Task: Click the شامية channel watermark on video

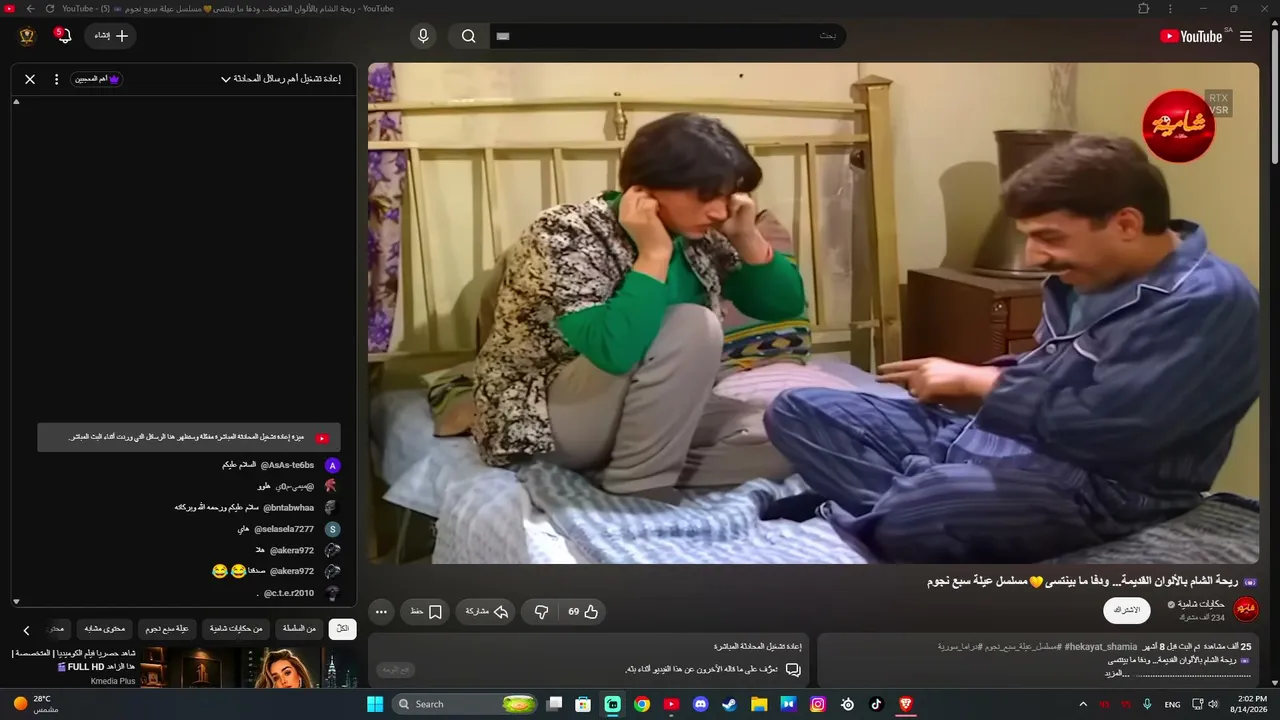Action: [1178, 126]
